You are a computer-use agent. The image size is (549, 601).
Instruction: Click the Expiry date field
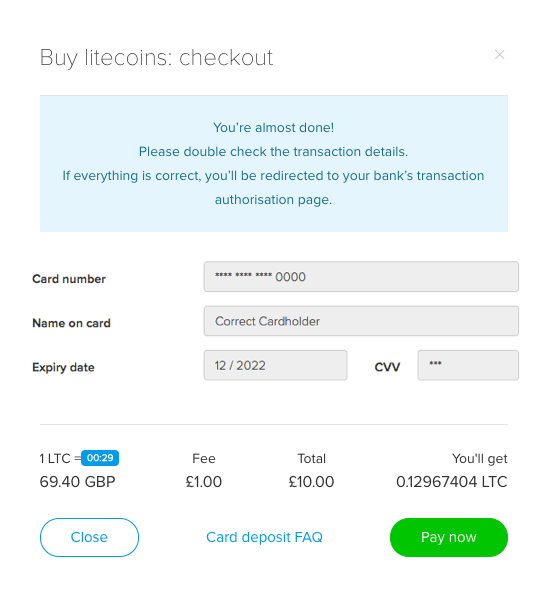275,365
